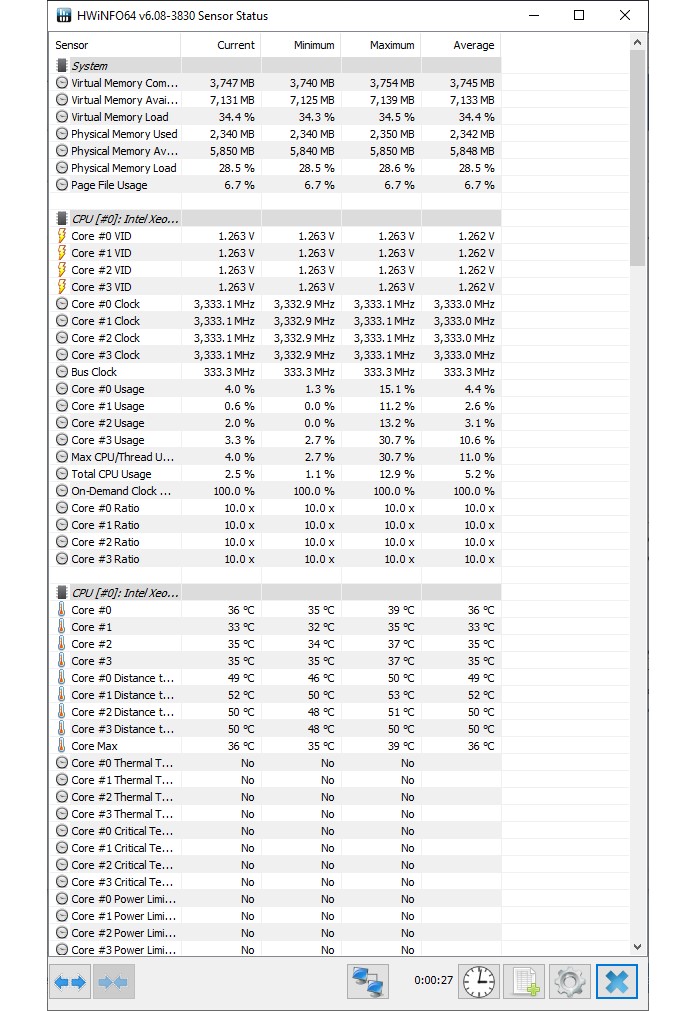The image size is (696, 1011).
Task: Close sensors with the blue X button
Action: tap(617, 981)
